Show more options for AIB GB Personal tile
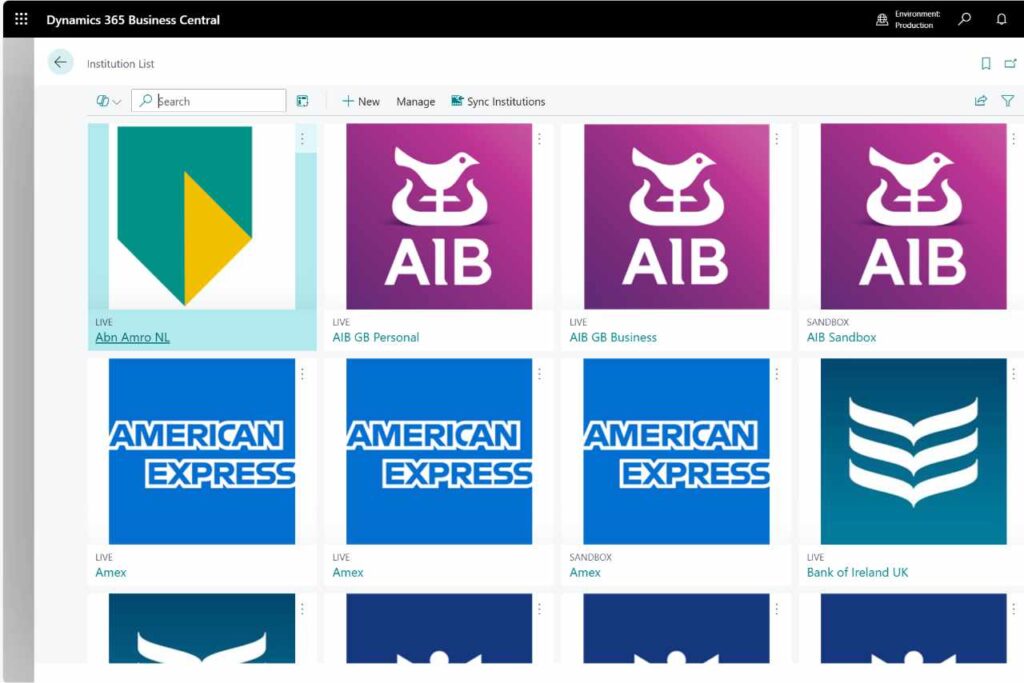 point(539,139)
